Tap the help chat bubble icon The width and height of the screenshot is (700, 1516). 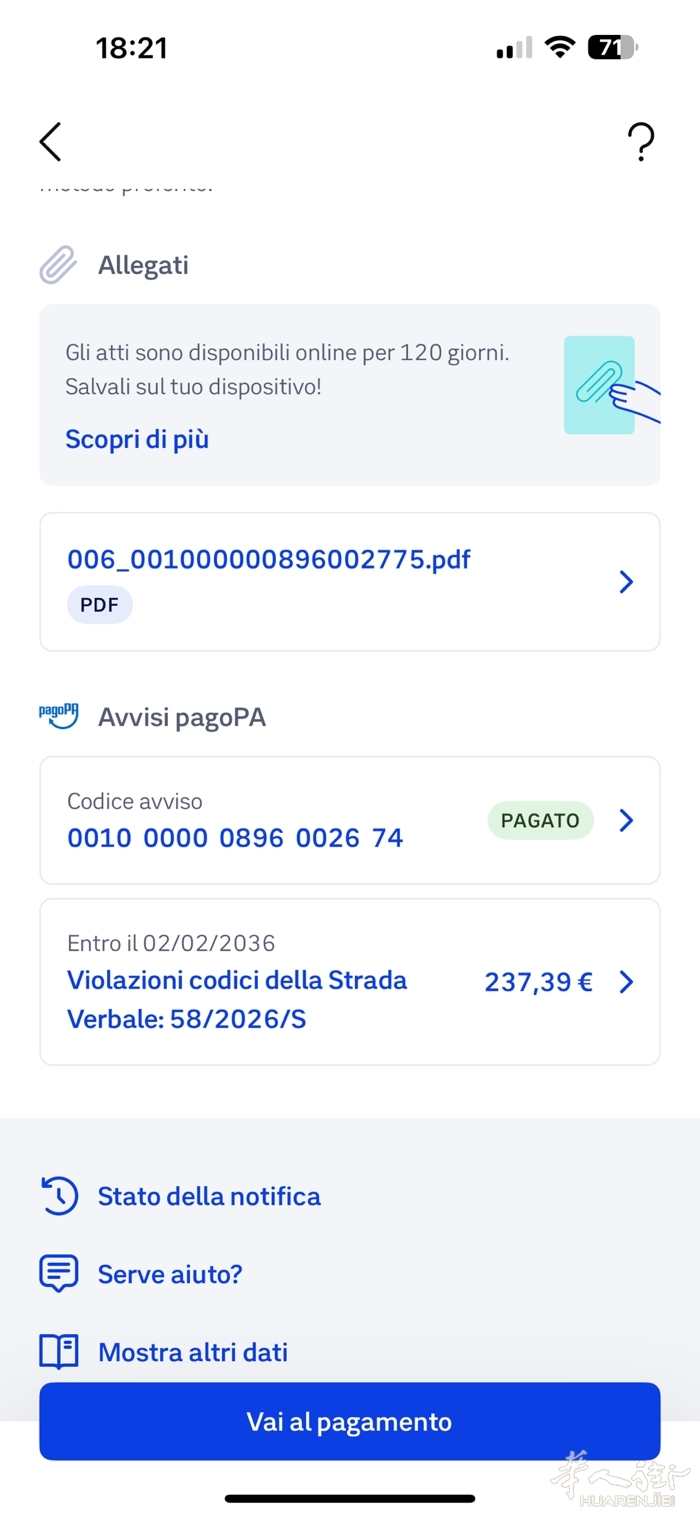(x=58, y=1274)
